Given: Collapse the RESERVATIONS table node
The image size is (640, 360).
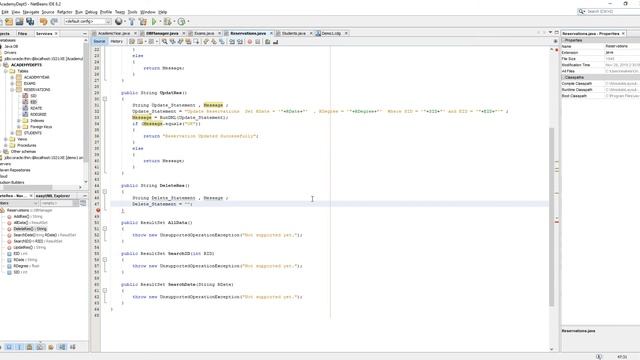Looking at the screenshot, I should point(12,89).
